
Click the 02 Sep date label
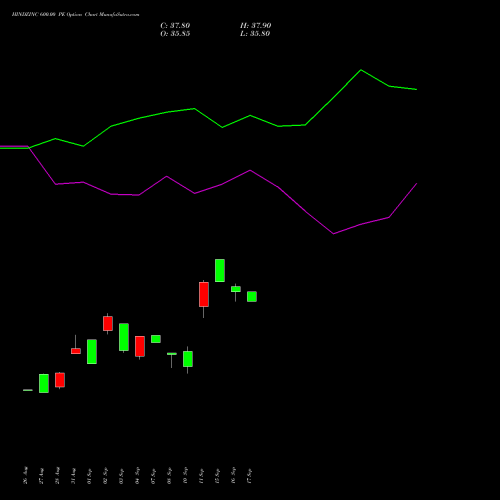point(106,475)
